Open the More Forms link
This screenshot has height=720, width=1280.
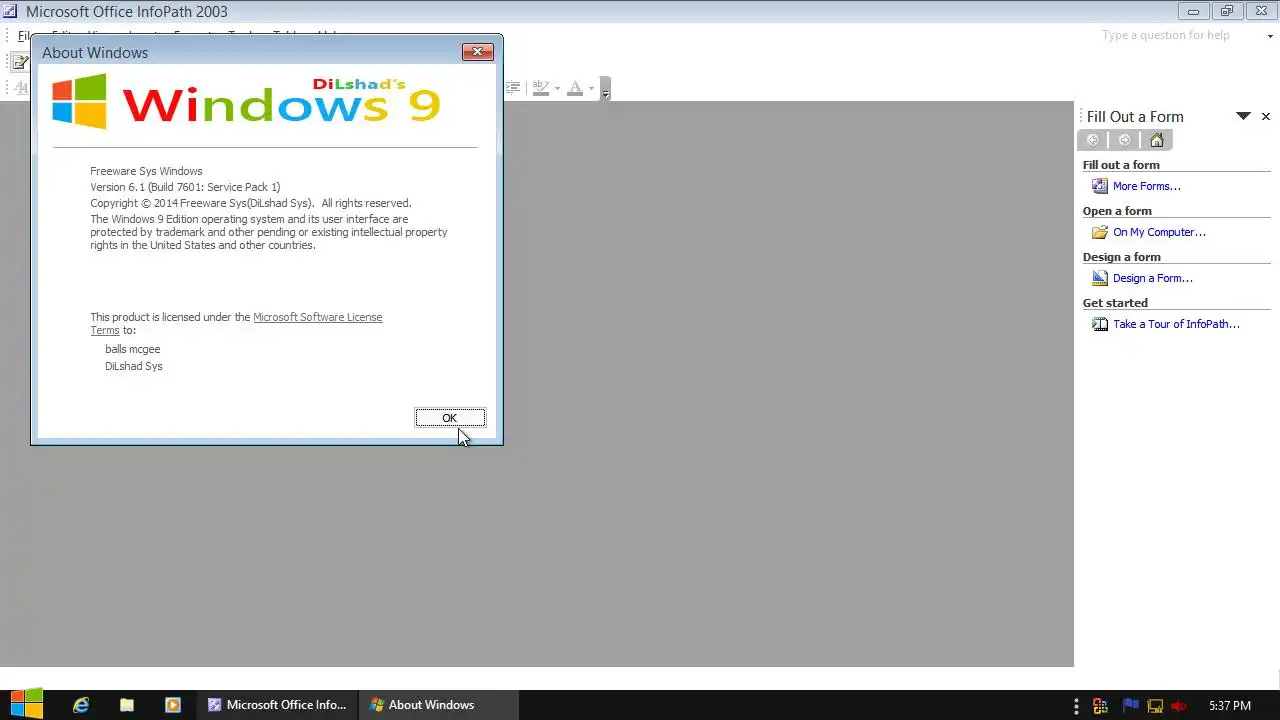tap(1147, 186)
